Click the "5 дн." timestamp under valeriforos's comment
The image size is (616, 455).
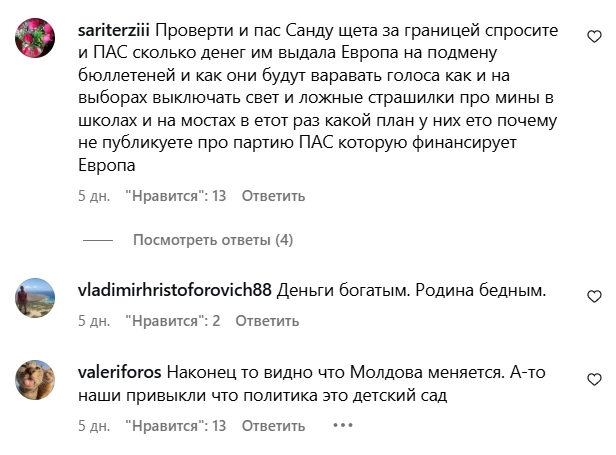pos(93,426)
